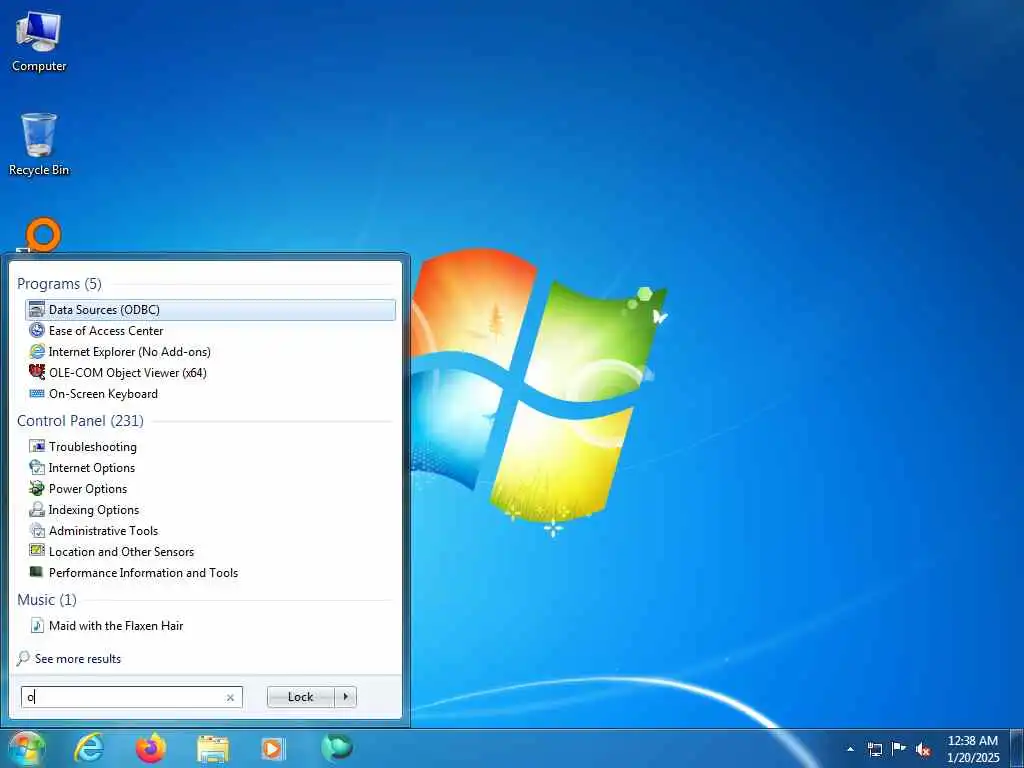Image resolution: width=1024 pixels, height=768 pixels.
Task: Open the On-Screen Keyboard result
Action: coord(210,394)
